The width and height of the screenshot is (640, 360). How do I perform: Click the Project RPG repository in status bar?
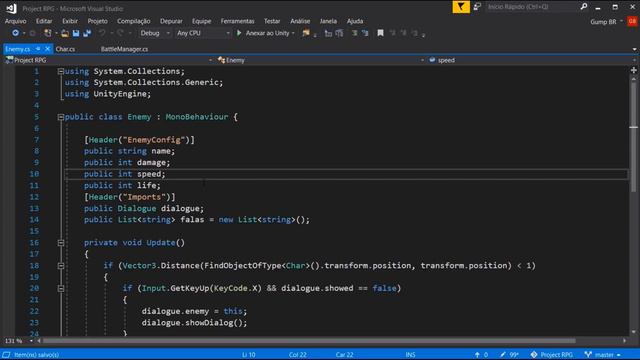coord(551,355)
